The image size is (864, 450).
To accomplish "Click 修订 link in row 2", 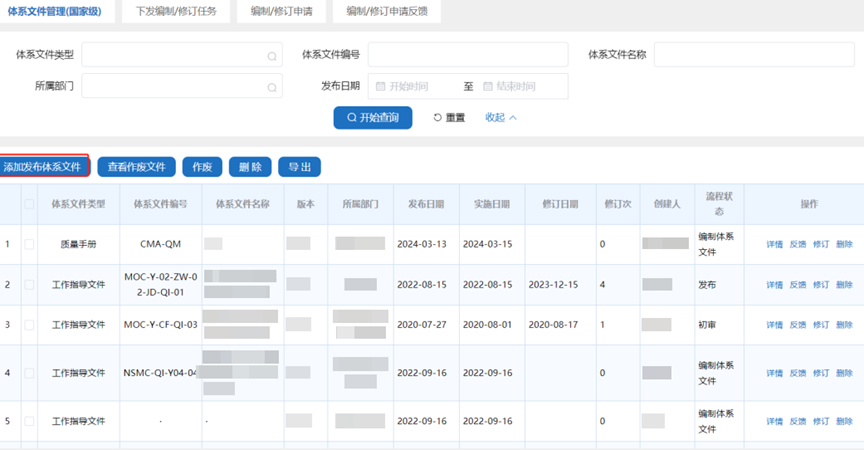I will [821, 285].
